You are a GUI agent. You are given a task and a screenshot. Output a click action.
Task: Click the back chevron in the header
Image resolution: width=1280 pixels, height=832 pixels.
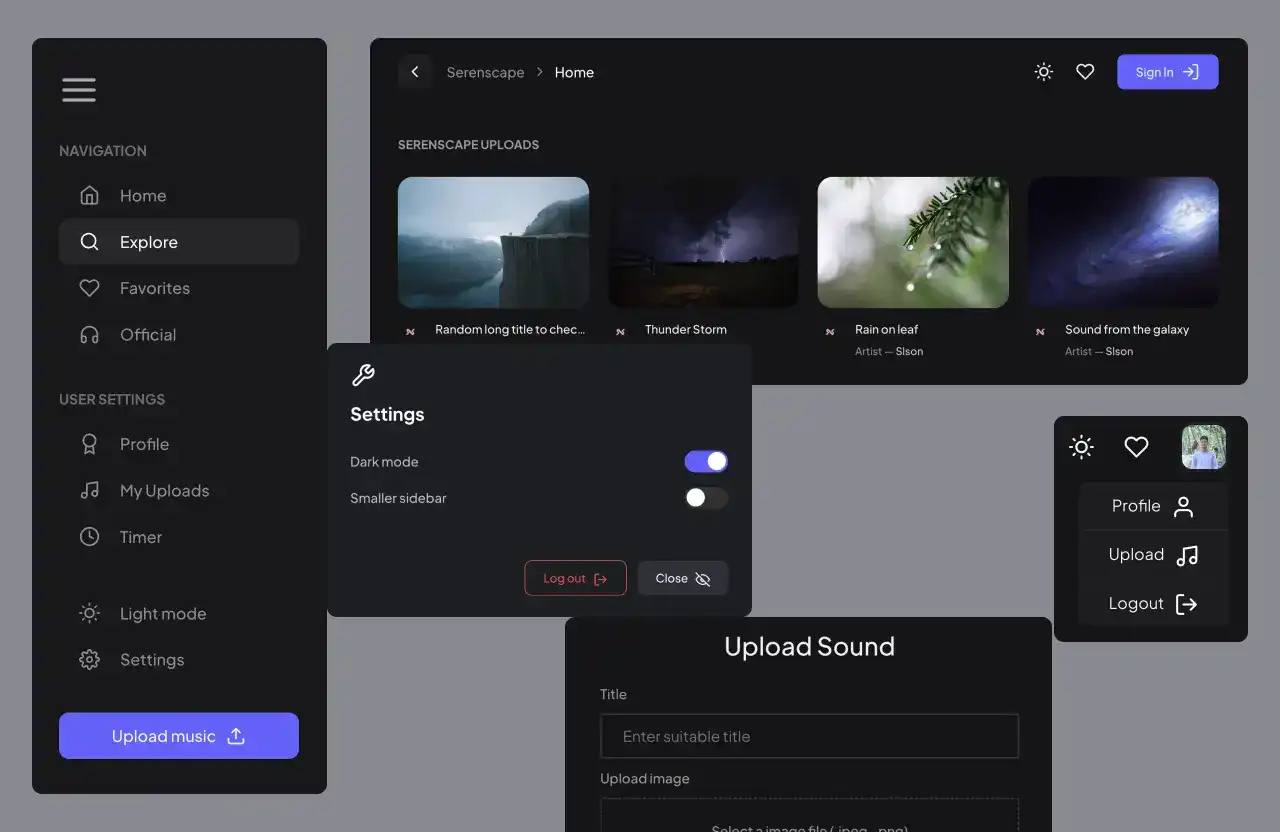tap(415, 72)
